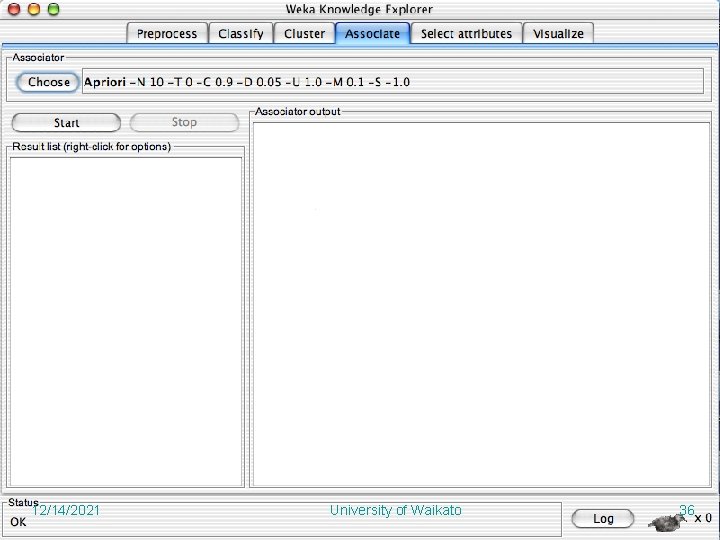Click the x 0 task counter

703,518
